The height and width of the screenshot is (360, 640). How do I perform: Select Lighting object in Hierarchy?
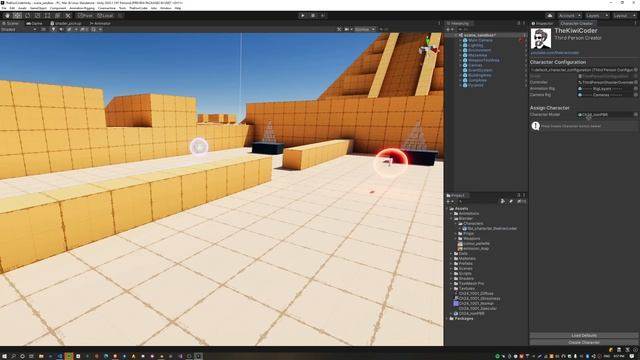pos(476,45)
